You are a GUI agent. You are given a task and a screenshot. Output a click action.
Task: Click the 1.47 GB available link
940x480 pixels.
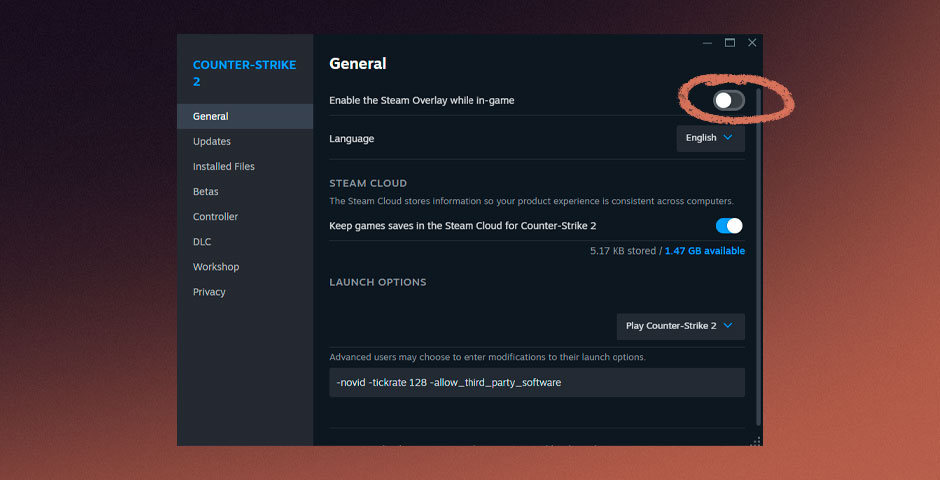pos(705,251)
